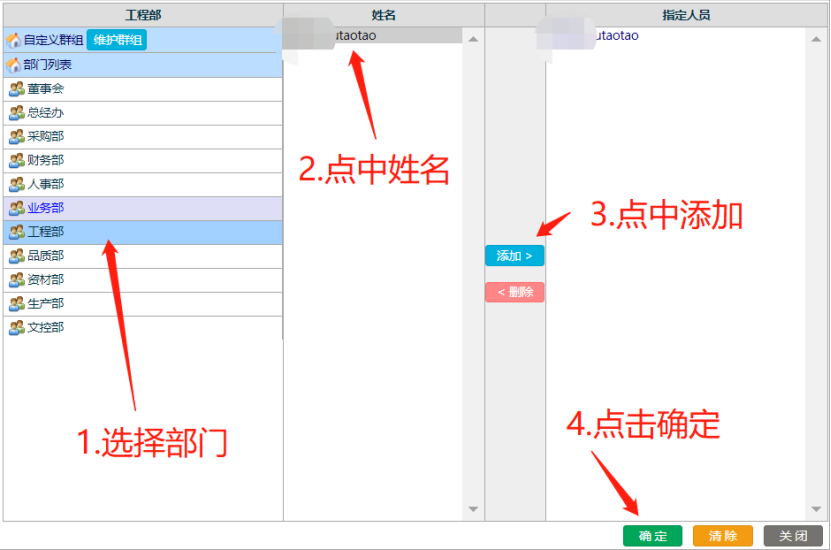Confirm with the green 确定 button
Viewport: 831px width, 550px height.
tap(652, 536)
